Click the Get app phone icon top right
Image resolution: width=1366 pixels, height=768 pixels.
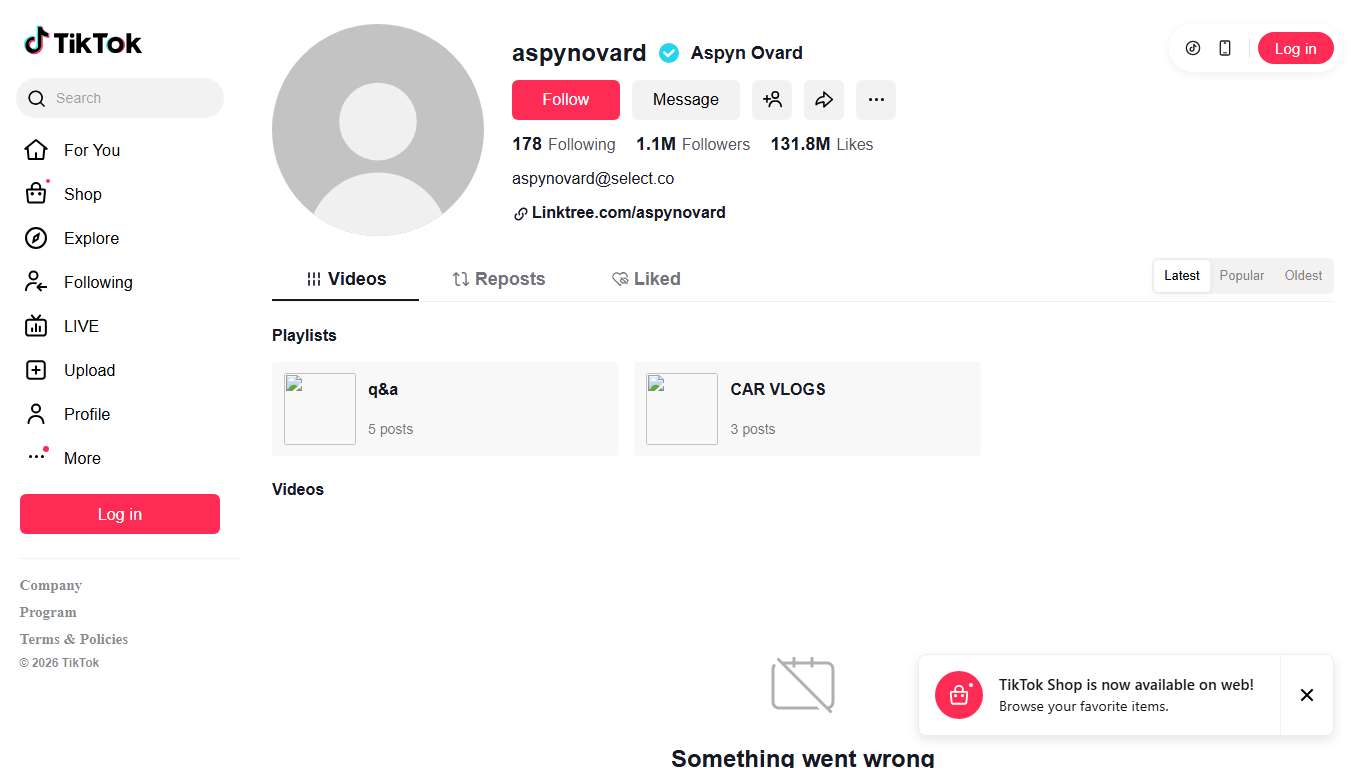coord(1224,47)
